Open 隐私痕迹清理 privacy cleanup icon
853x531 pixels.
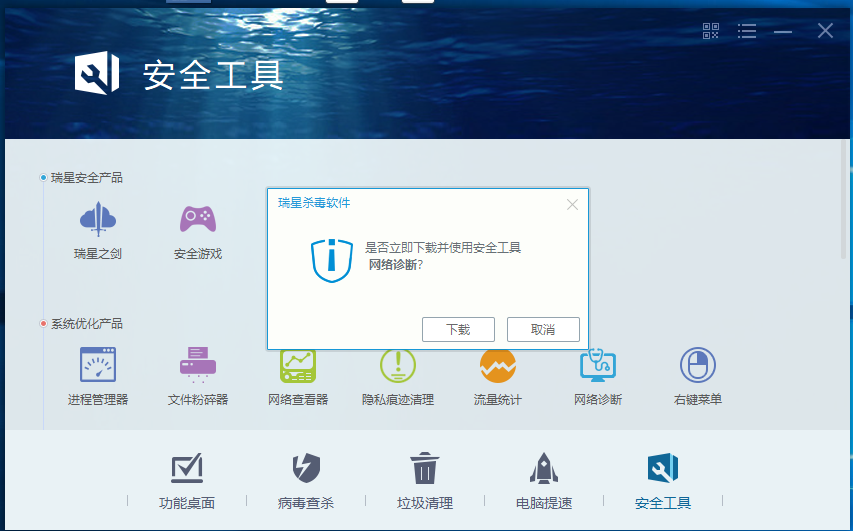click(x=398, y=366)
